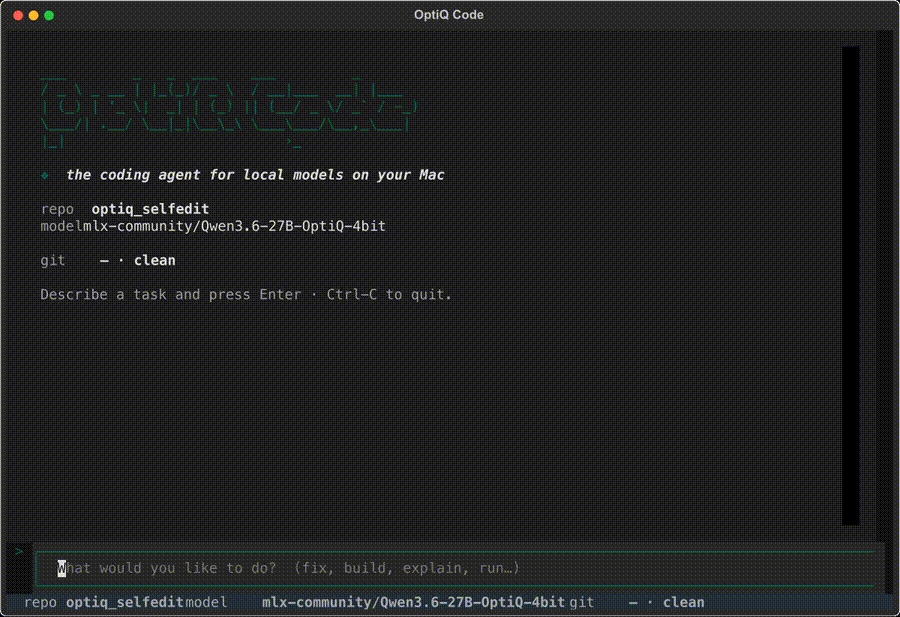
Task: Click model name in bottom status bar
Action: pyautogui.click(x=413, y=602)
